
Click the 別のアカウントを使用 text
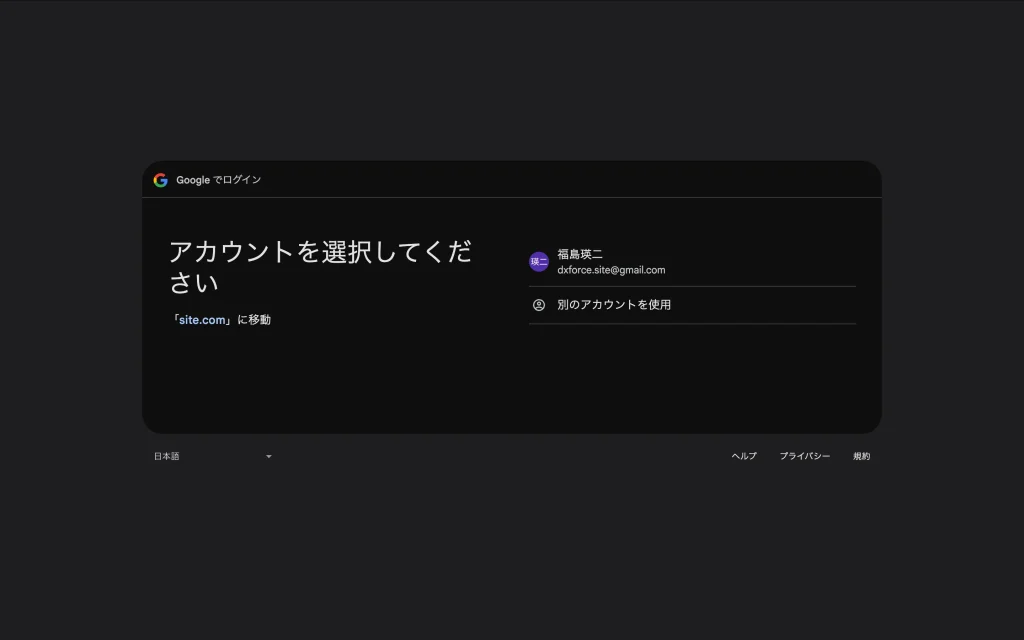point(614,305)
